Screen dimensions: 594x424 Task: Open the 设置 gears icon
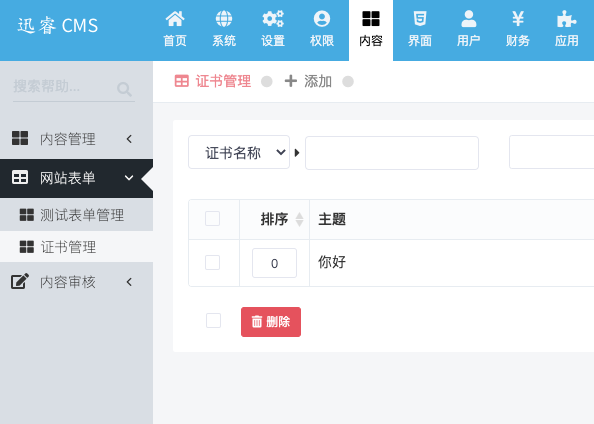[x=273, y=19]
